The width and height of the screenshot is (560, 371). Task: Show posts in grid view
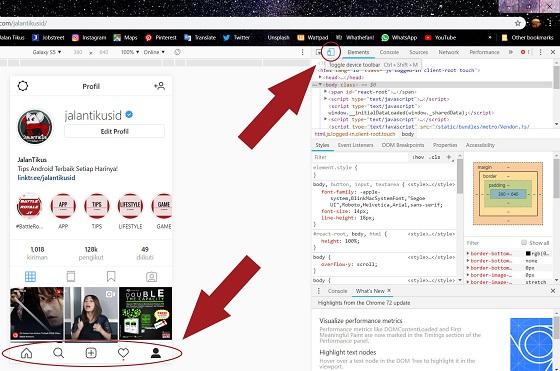click(30, 276)
